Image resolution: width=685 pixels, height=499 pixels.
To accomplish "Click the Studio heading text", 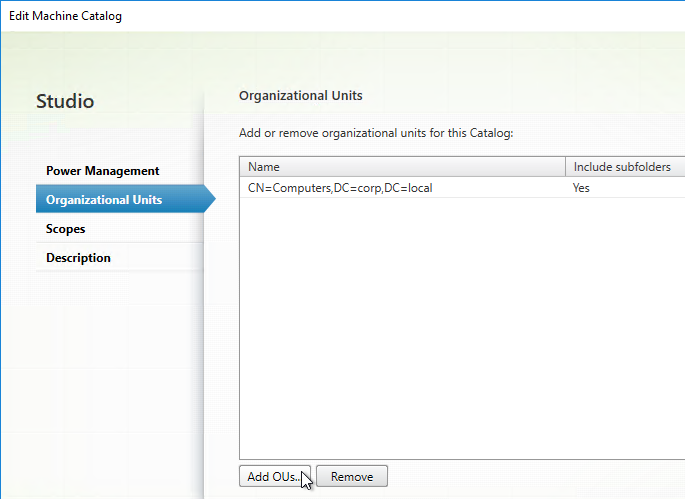I will tap(65, 101).
